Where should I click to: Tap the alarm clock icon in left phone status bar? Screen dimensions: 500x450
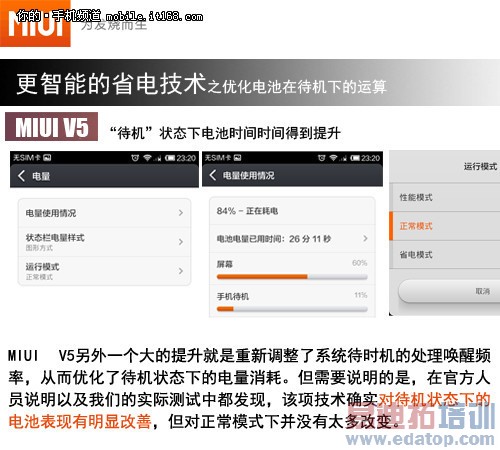pos(135,158)
